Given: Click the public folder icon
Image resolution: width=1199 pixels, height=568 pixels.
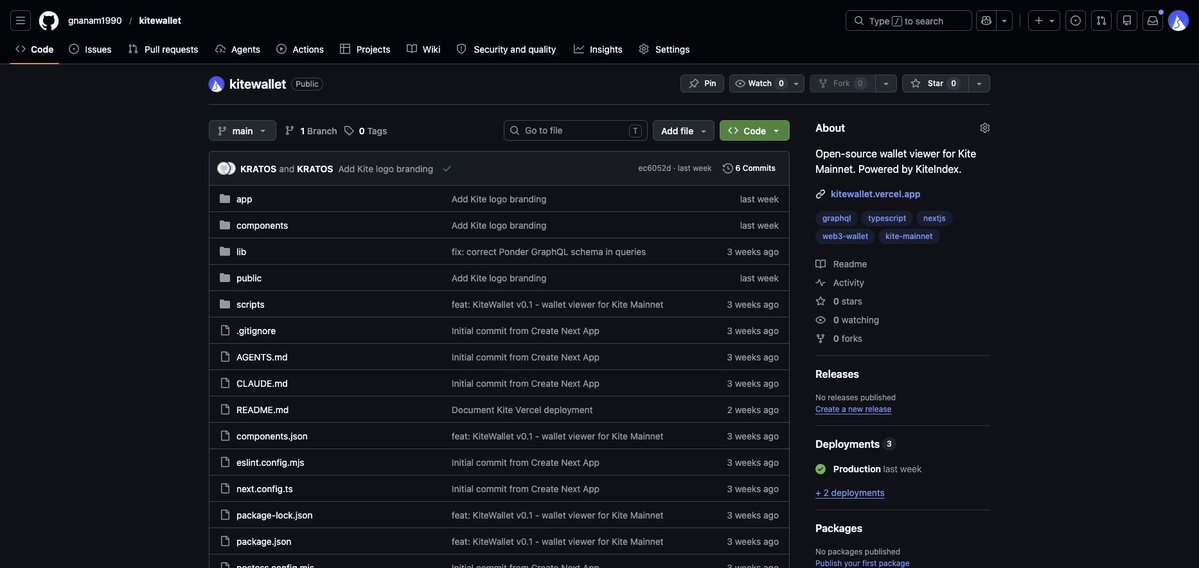Looking at the screenshot, I should (225, 278).
